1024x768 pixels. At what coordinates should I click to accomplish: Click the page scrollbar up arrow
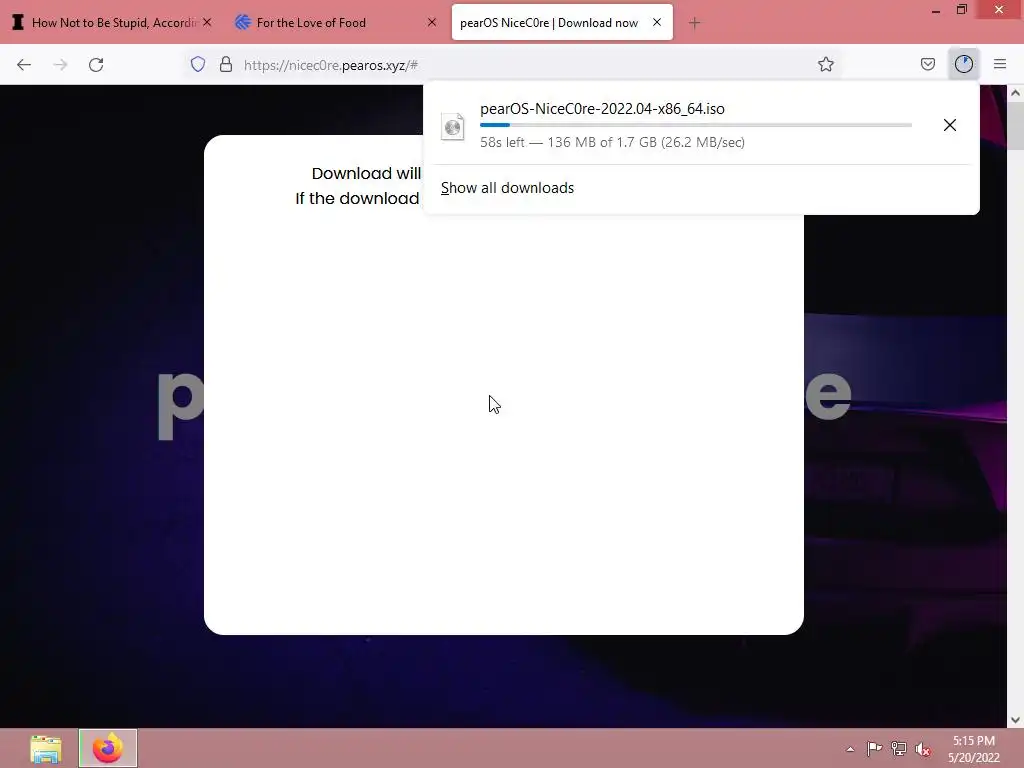click(1015, 93)
